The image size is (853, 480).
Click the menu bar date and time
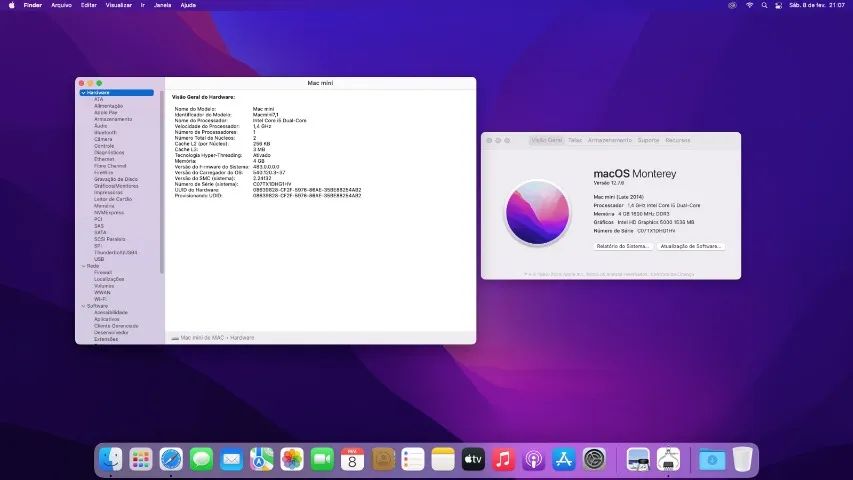point(817,5)
